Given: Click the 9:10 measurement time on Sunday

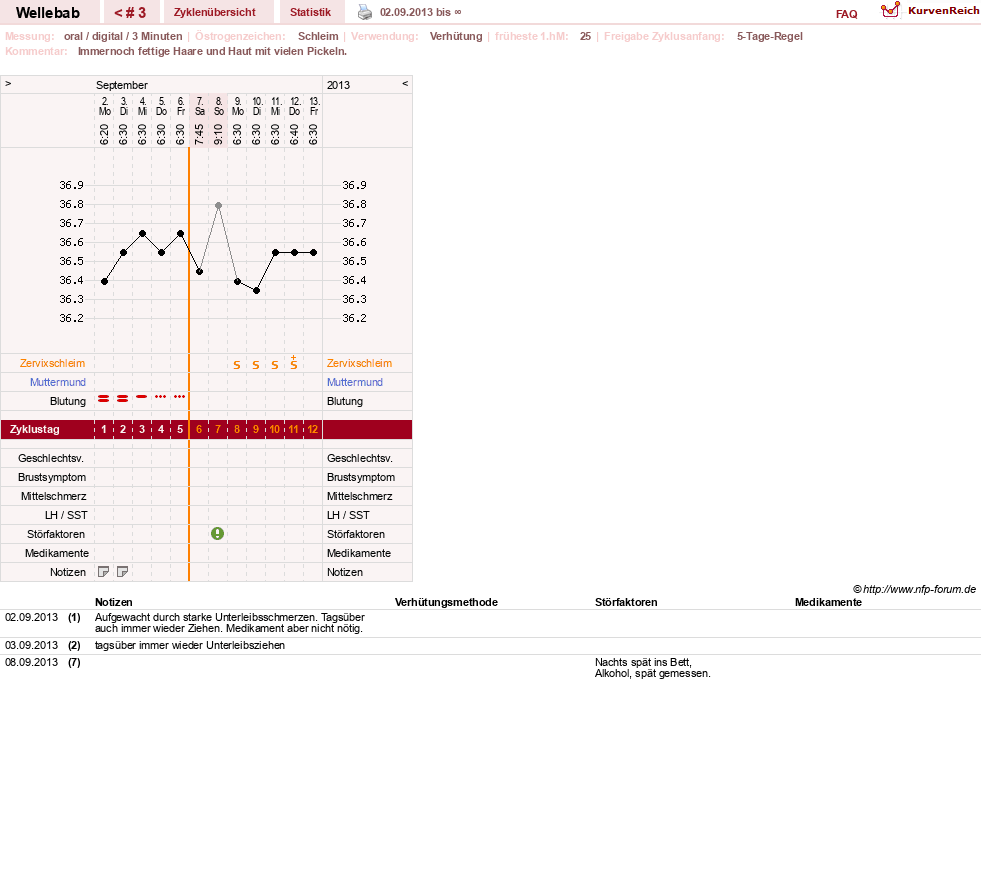Looking at the screenshot, I should point(218,134).
